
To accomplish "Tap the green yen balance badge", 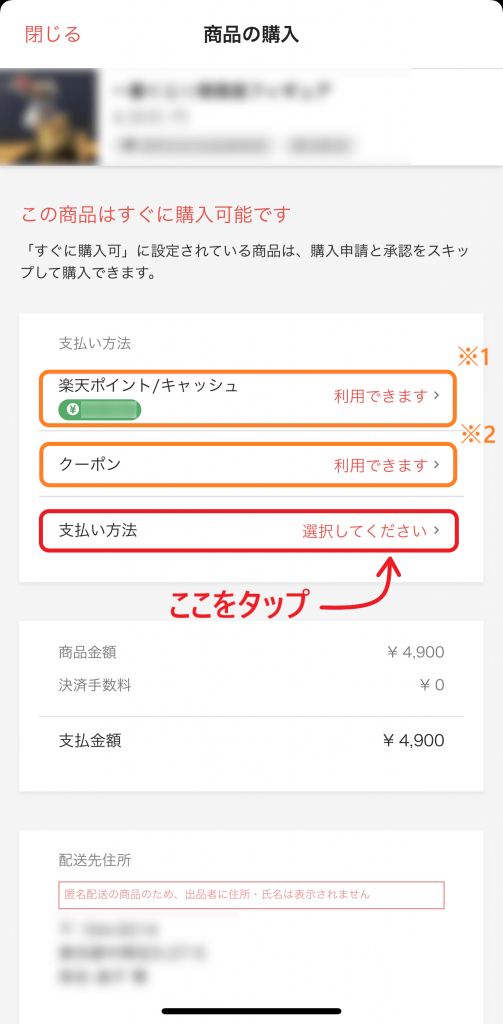I will [99, 410].
